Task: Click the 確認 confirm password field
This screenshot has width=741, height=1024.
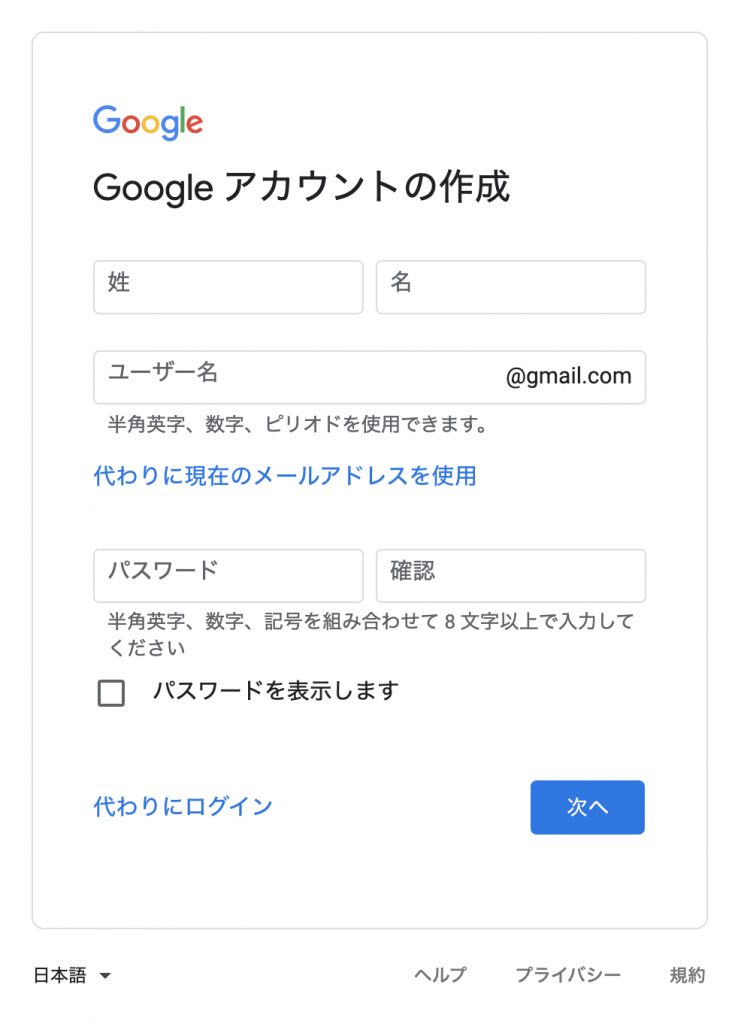Action: (x=511, y=576)
